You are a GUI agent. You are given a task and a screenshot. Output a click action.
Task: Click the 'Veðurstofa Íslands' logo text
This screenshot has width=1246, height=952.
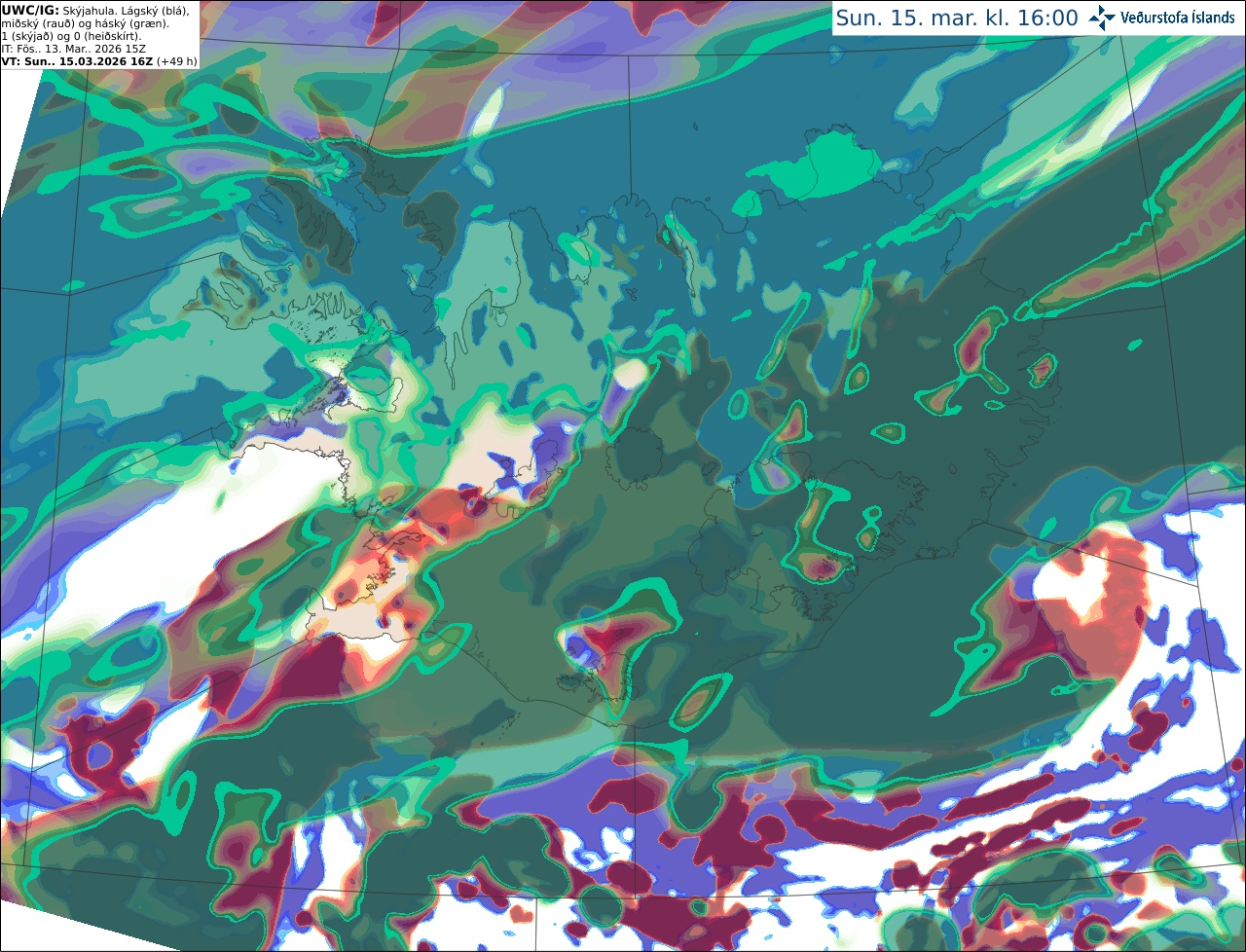1178,18
